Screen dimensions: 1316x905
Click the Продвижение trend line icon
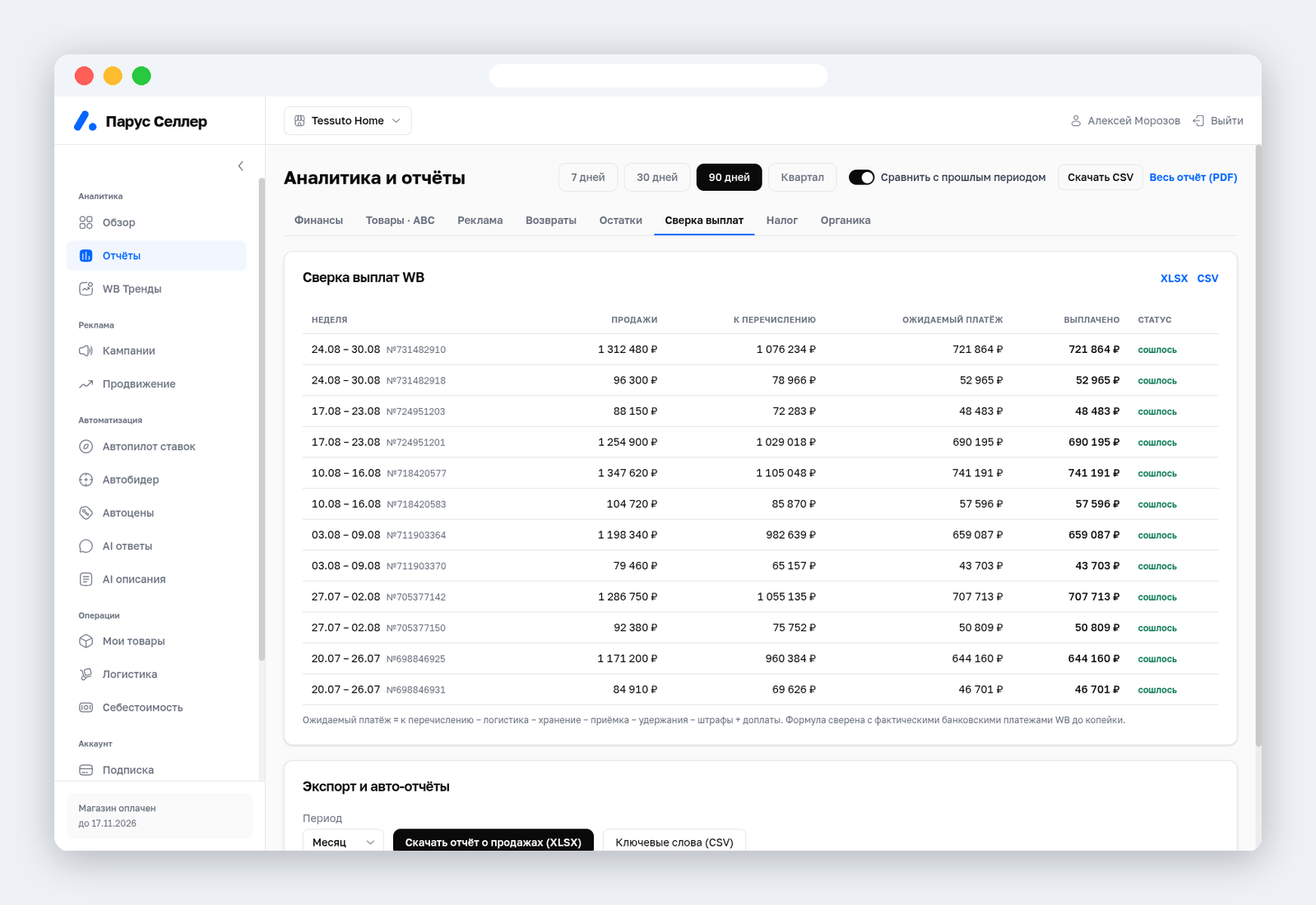[x=86, y=384]
